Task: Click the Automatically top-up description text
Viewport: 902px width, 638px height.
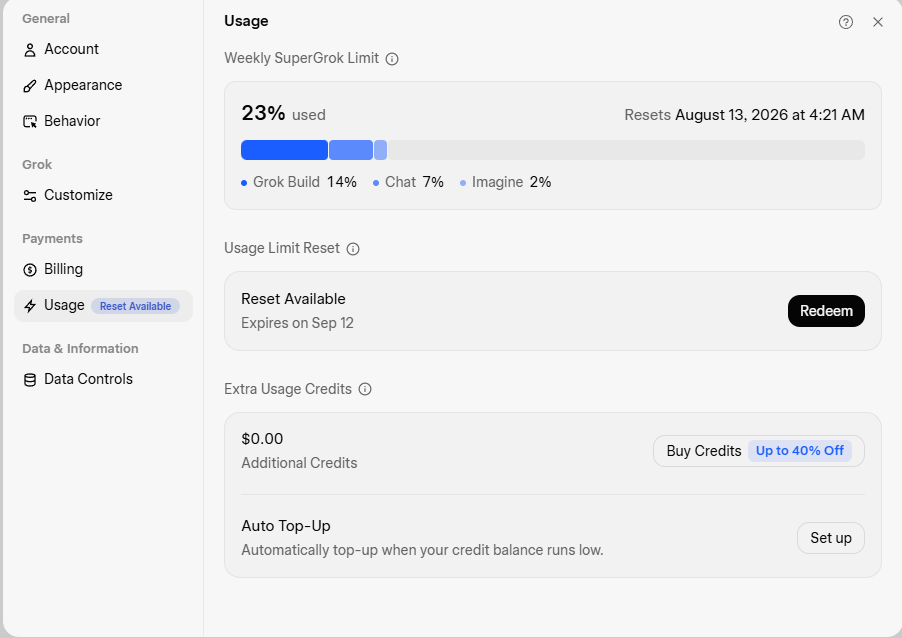Action: [x=422, y=550]
